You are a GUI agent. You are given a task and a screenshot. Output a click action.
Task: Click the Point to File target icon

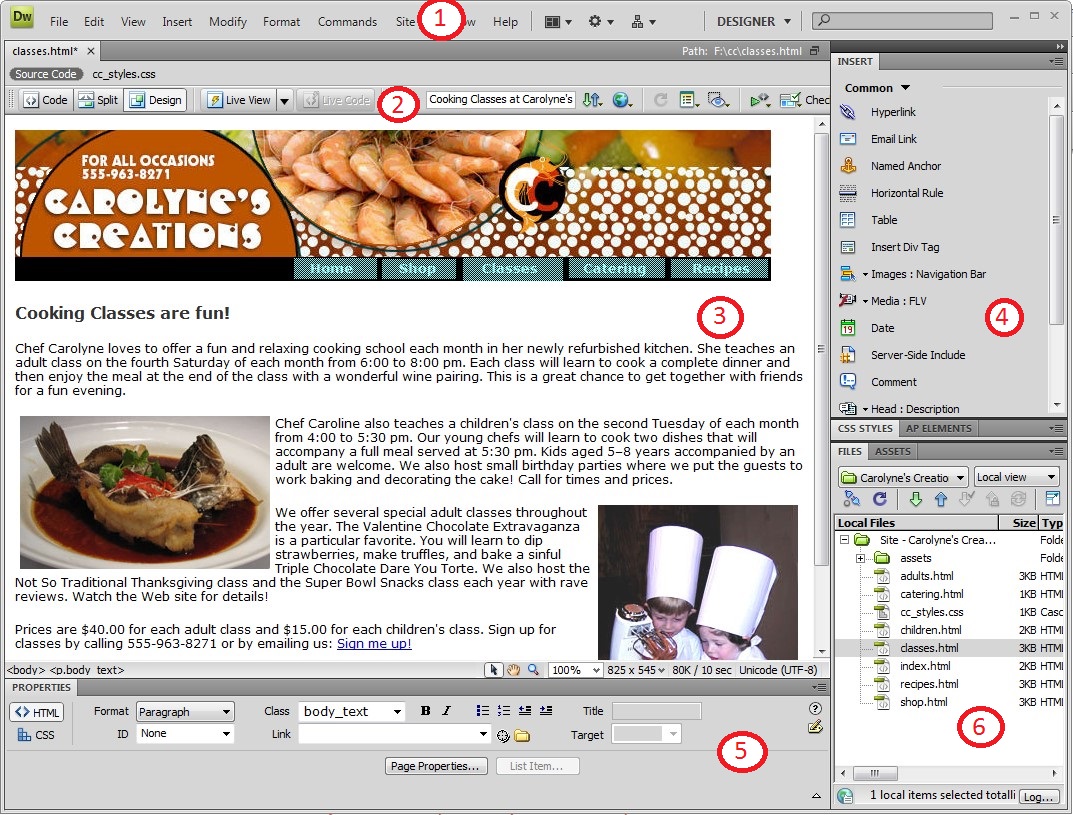pos(503,736)
